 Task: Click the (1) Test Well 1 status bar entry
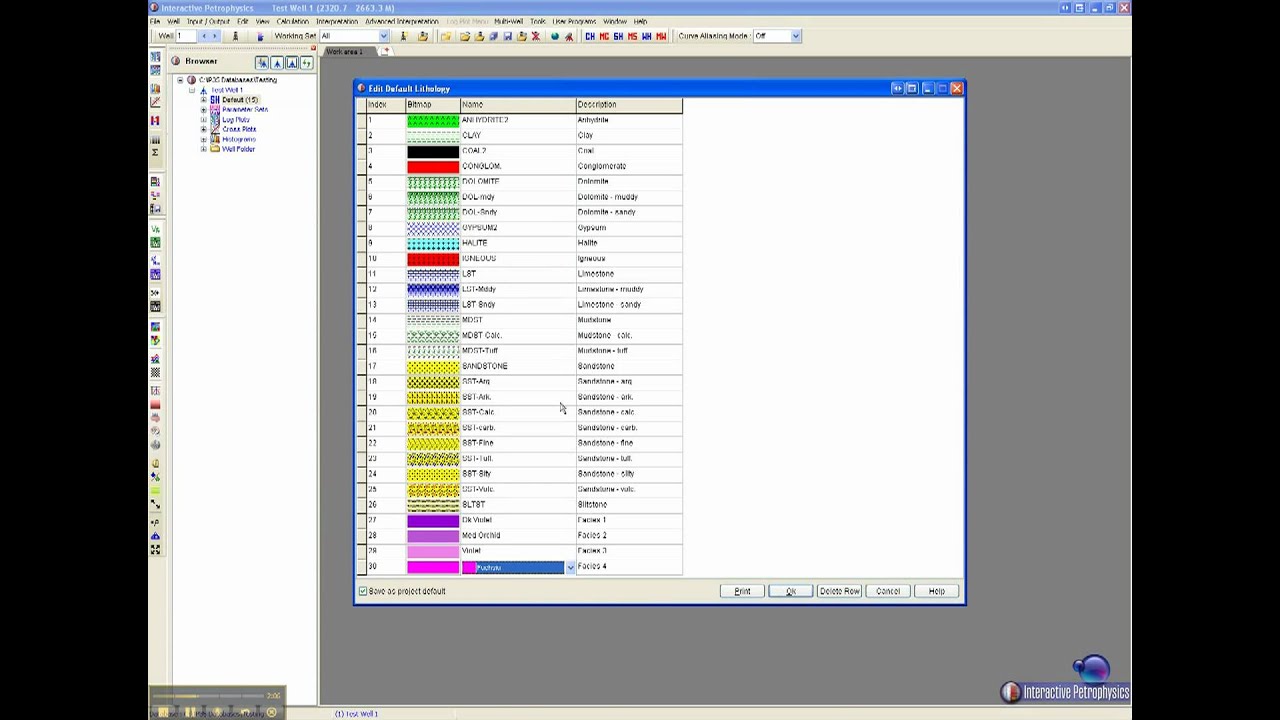tap(356, 714)
